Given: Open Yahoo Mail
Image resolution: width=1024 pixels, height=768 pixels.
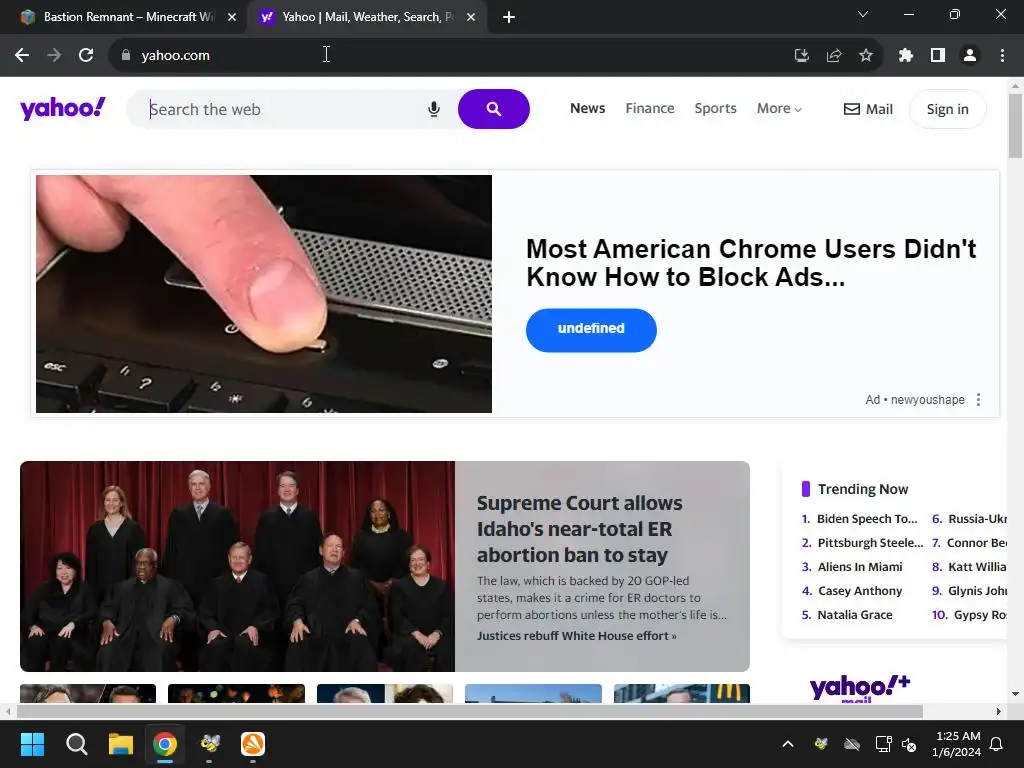Looking at the screenshot, I should 868,109.
